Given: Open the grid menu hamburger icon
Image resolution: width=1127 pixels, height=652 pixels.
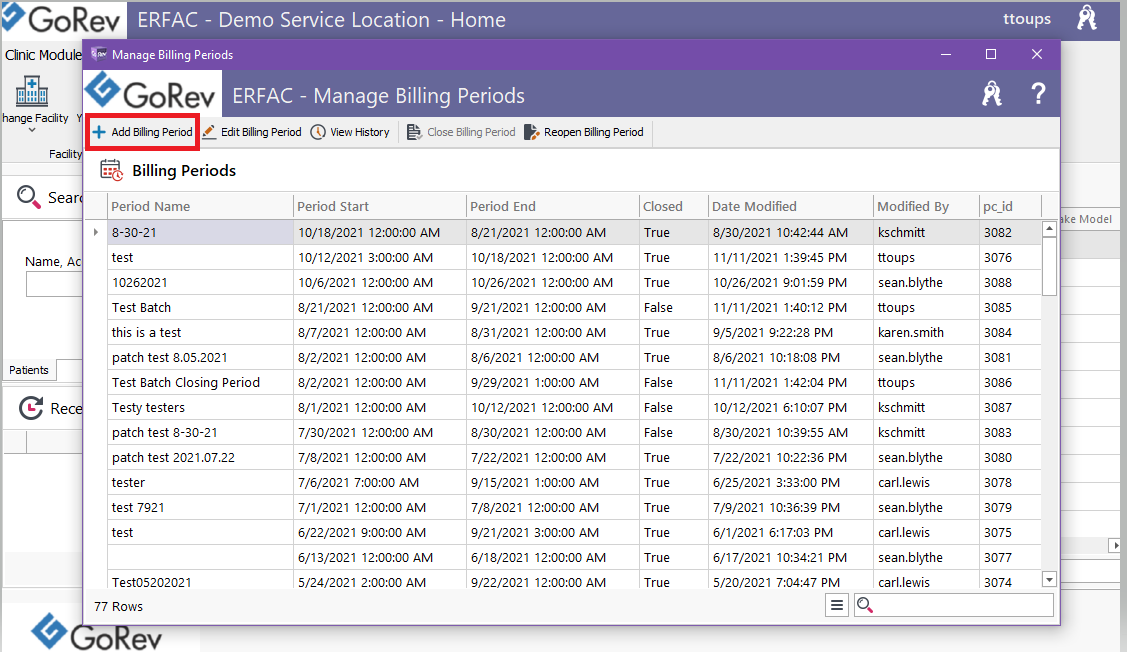Looking at the screenshot, I should click(837, 605).
